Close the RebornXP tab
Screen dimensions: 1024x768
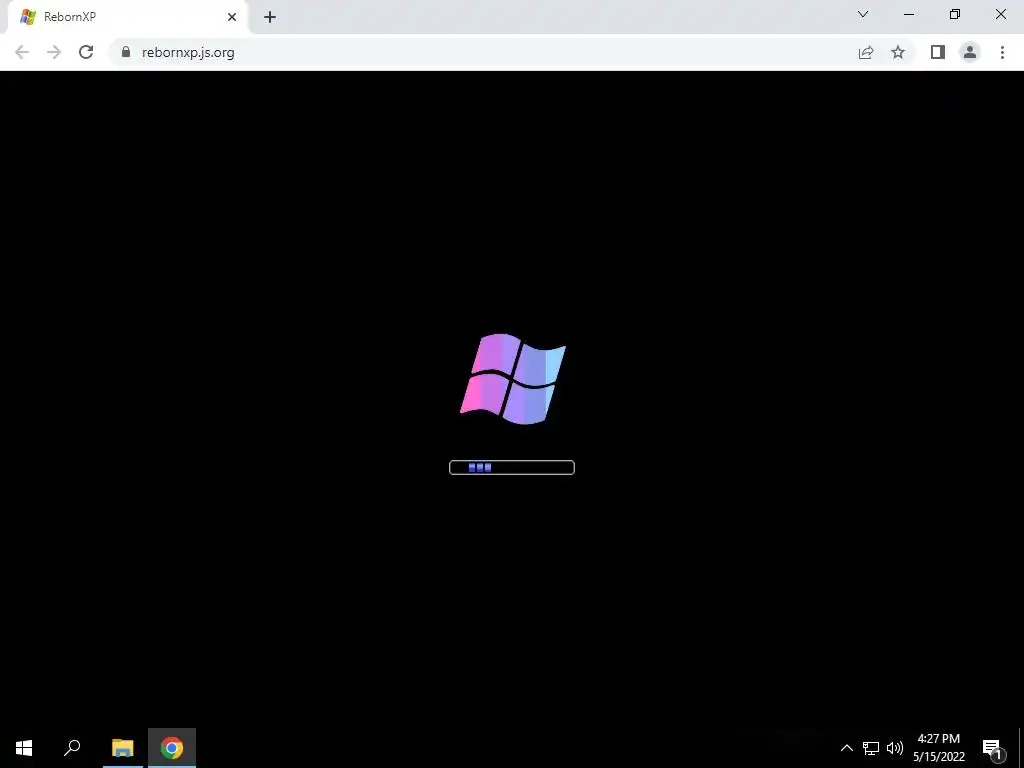point(232,17)
